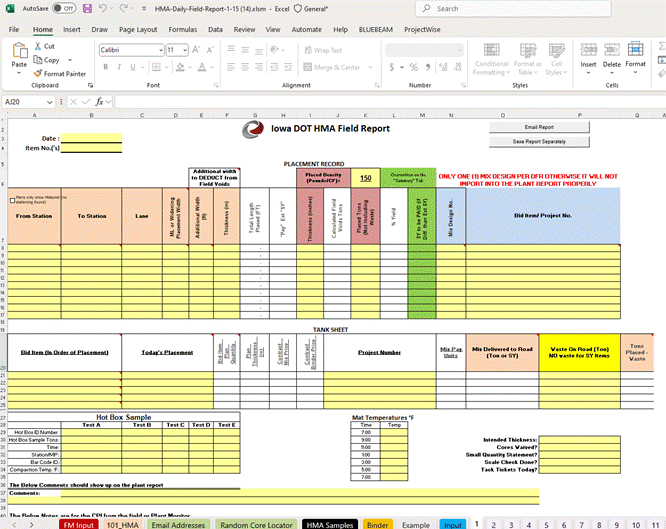The width and height of the screenshot is (666, 529).
Task: Apply the Font Color letter A
Action: coord(202,67)
